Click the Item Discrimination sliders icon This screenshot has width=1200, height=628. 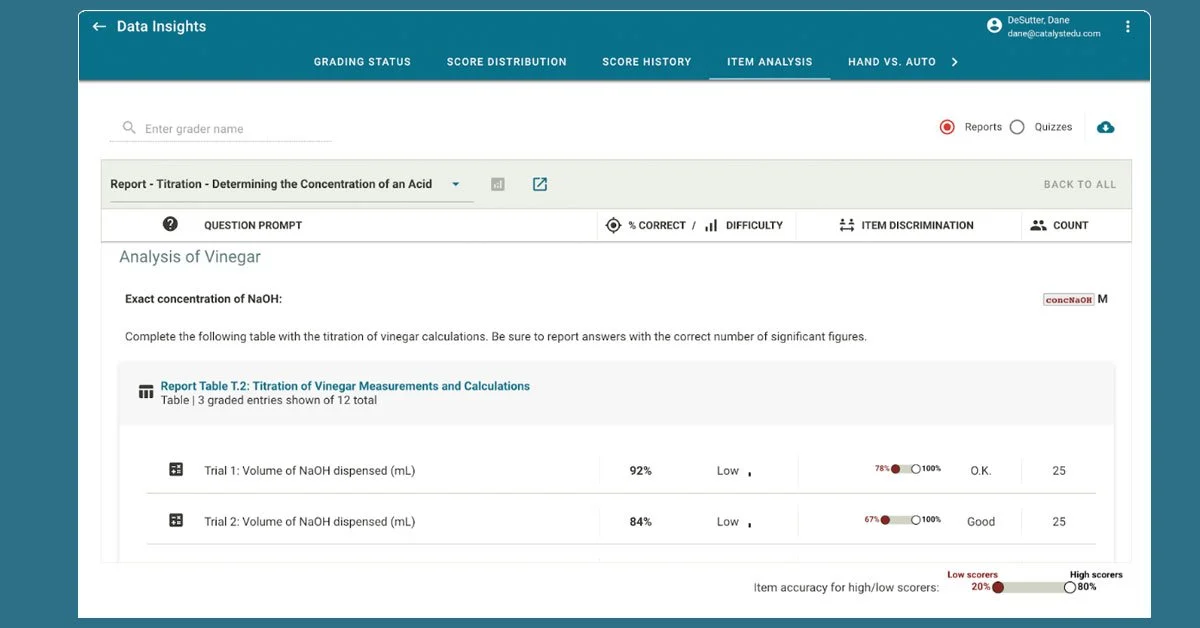(849, 225)
